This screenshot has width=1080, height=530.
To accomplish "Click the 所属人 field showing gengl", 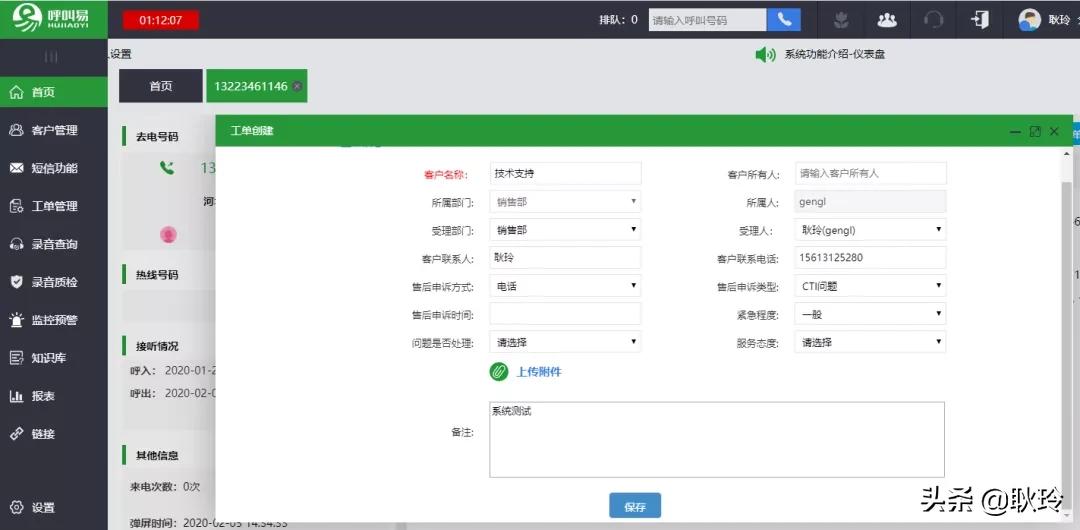I will click(x=870, y=202).
